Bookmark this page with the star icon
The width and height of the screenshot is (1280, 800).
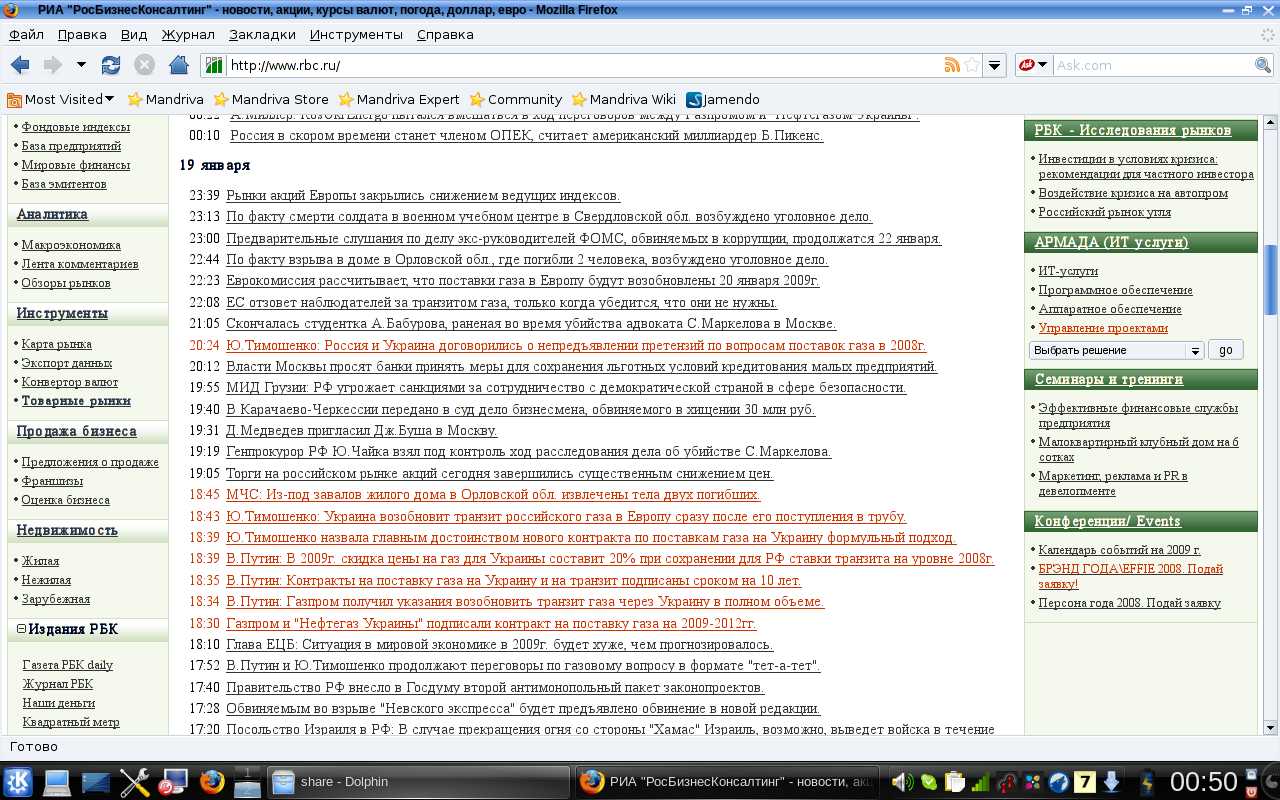972,65
